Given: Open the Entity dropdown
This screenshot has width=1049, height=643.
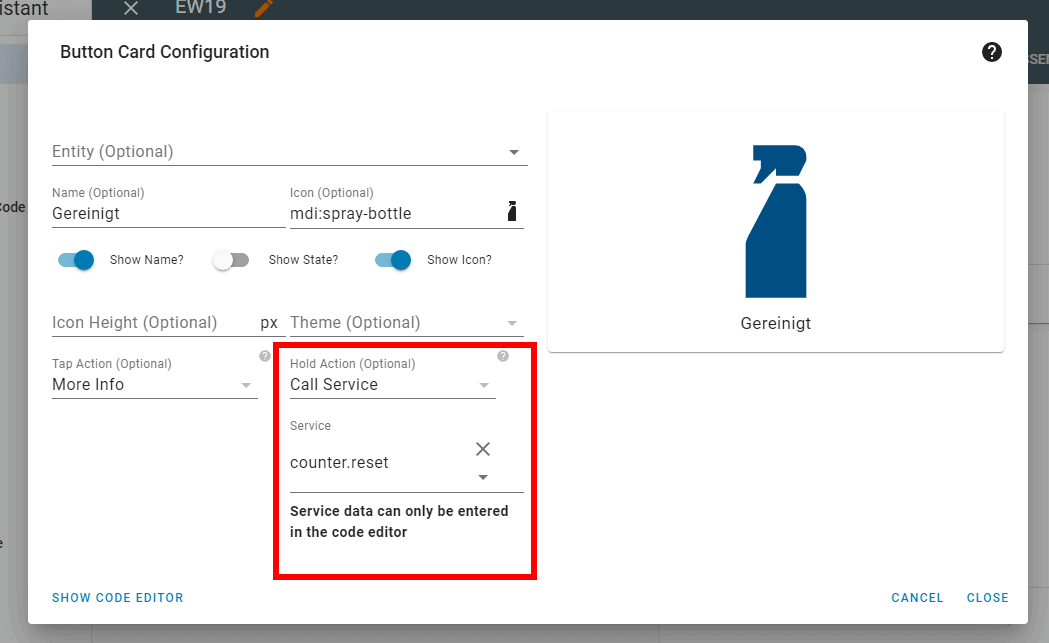Looking at the screenshot, I should click(x=514, y=152).
